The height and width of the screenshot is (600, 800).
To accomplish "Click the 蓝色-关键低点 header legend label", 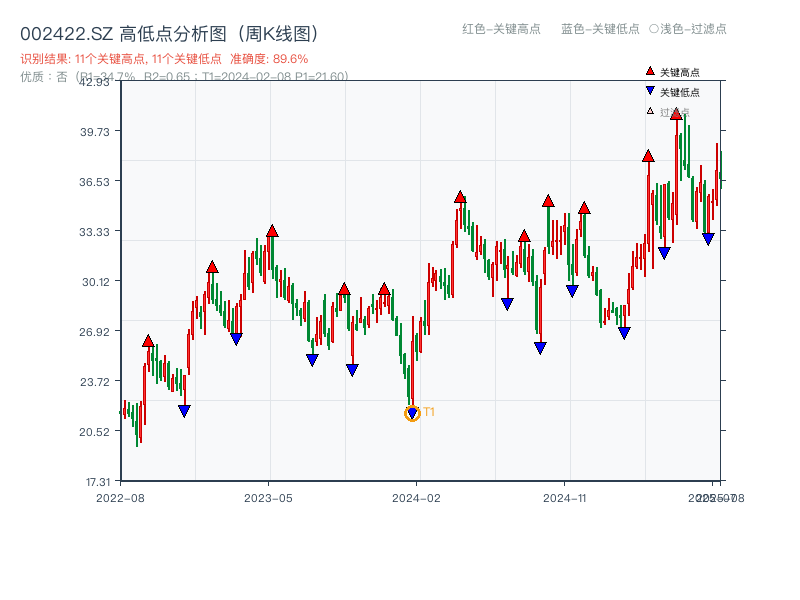I will point(600,29).
